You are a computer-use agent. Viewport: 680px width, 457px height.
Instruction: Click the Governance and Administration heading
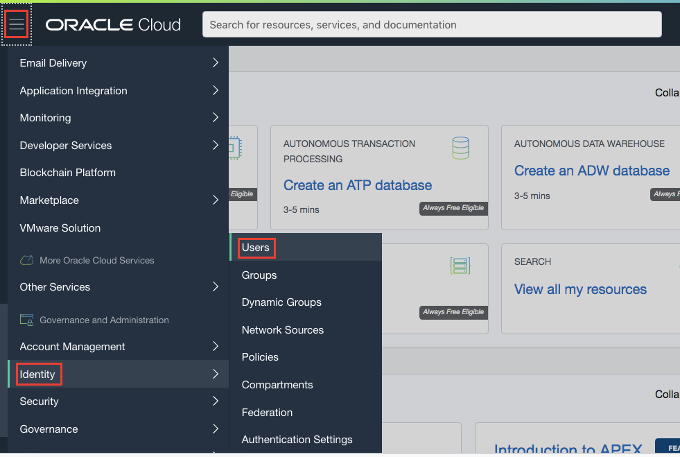coord(105,320)
